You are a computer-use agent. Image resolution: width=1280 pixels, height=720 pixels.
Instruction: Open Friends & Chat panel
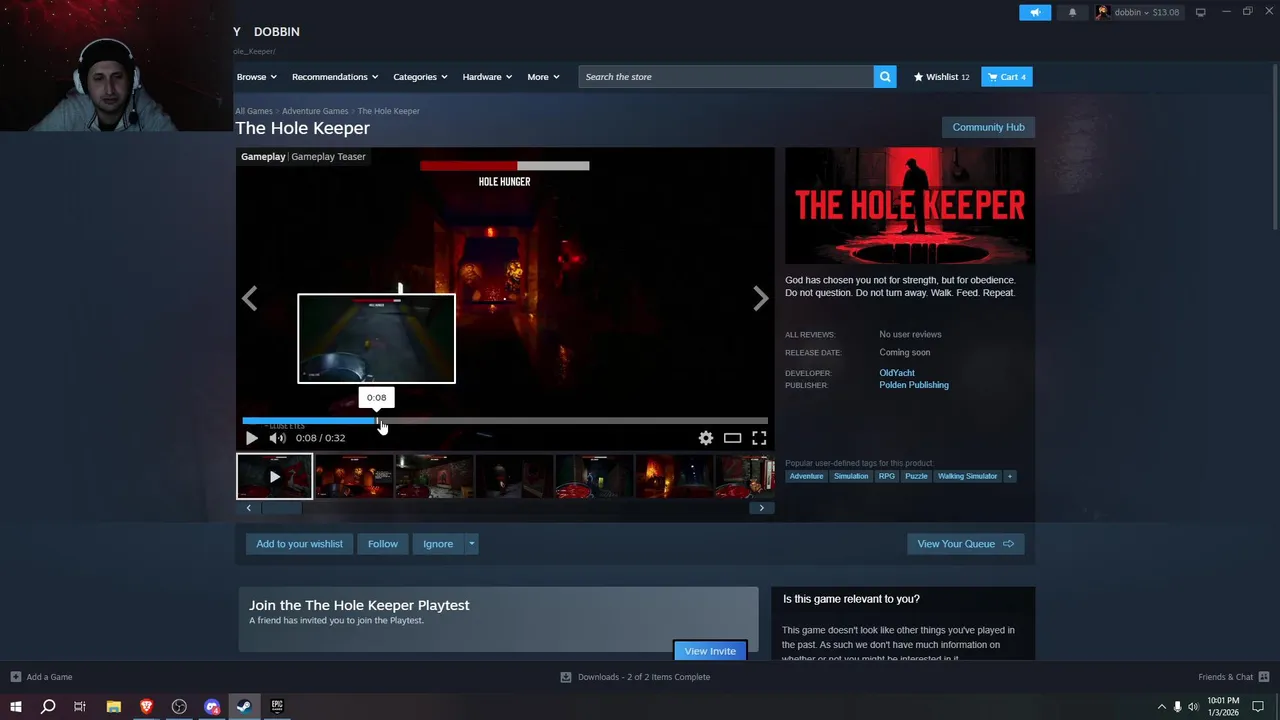1233,677
